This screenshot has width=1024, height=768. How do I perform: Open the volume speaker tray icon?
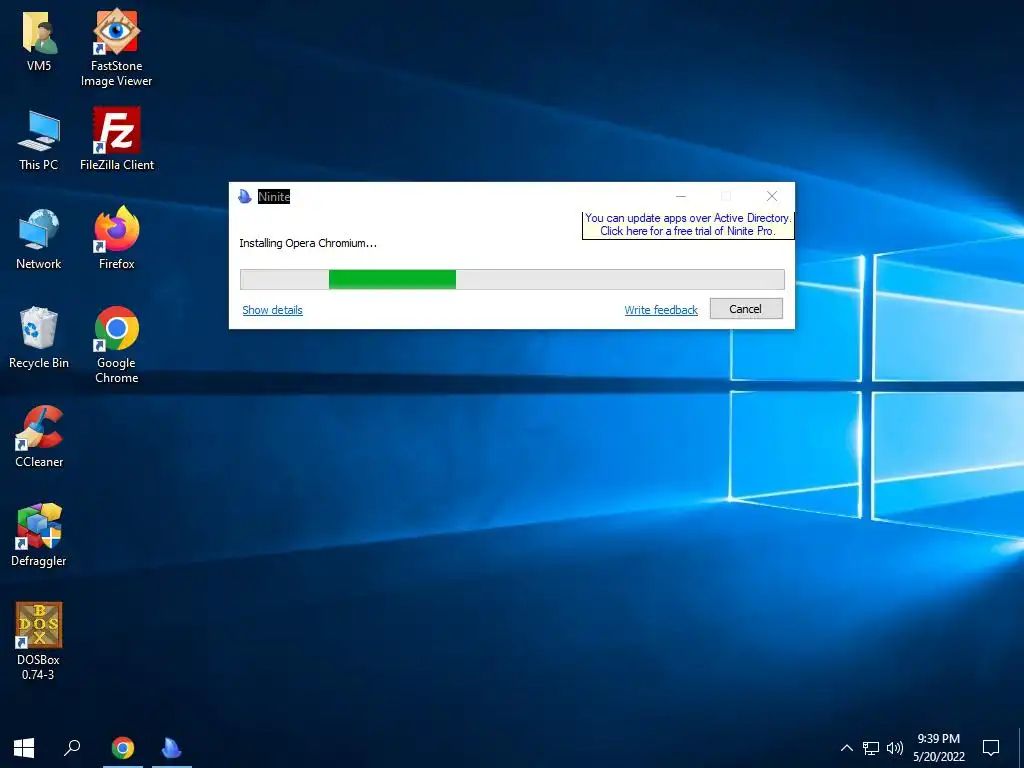[895, 748]
